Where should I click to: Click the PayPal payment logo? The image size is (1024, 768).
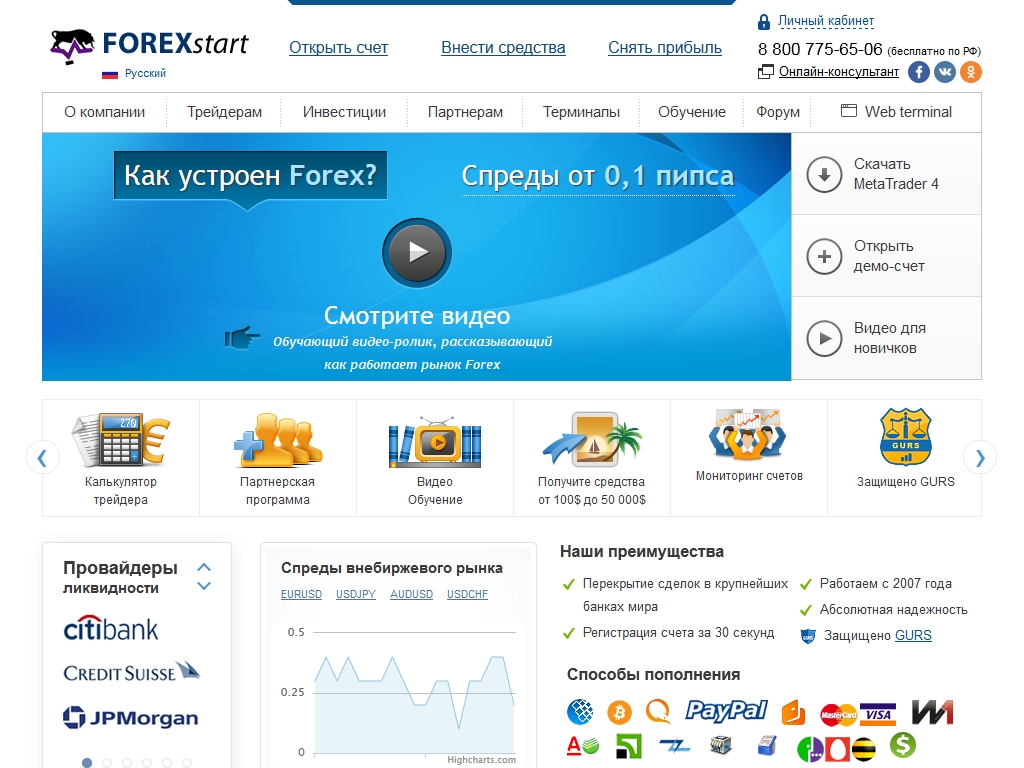[726, 711]
